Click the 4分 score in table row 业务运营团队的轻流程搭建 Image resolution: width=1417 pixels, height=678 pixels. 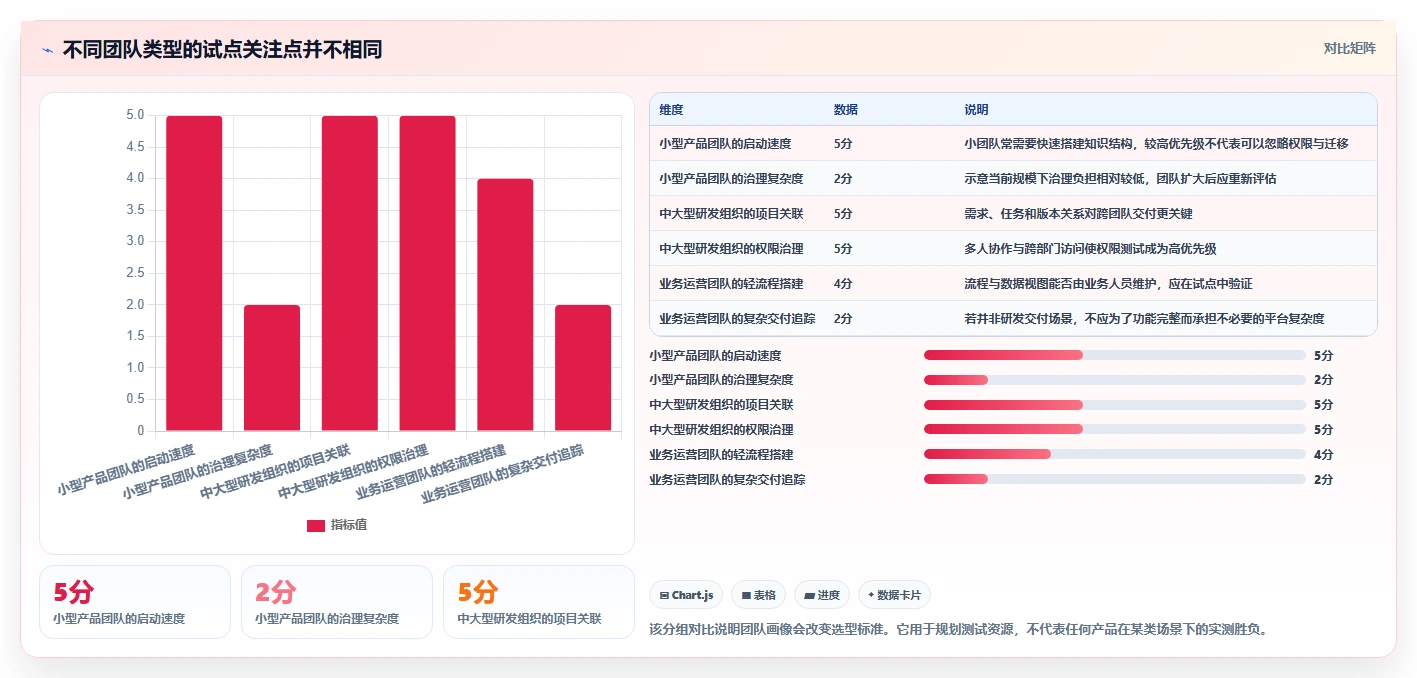pyautogui.click(x=843, y=284)
